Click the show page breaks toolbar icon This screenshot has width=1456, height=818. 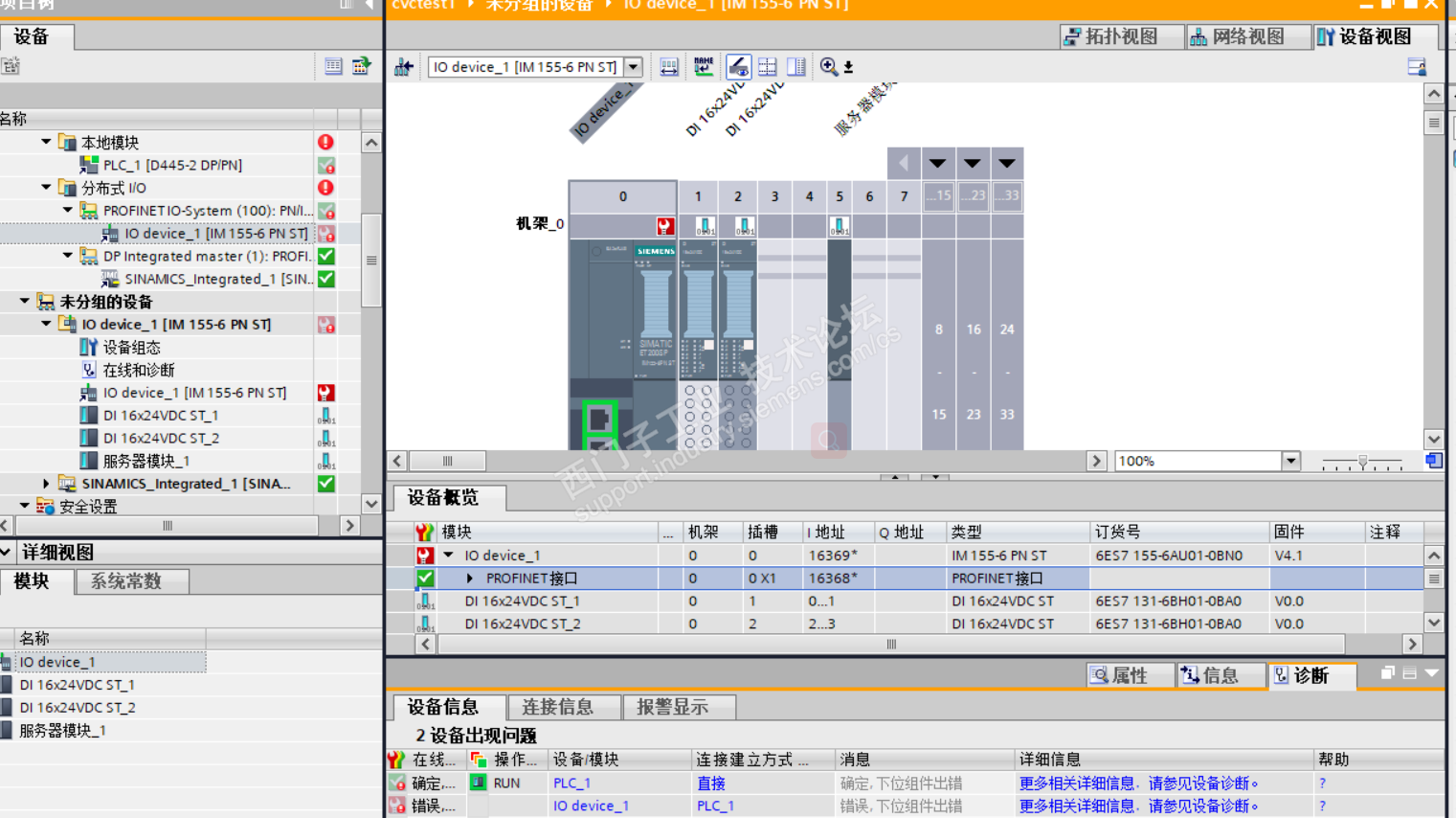coord(768,67)
